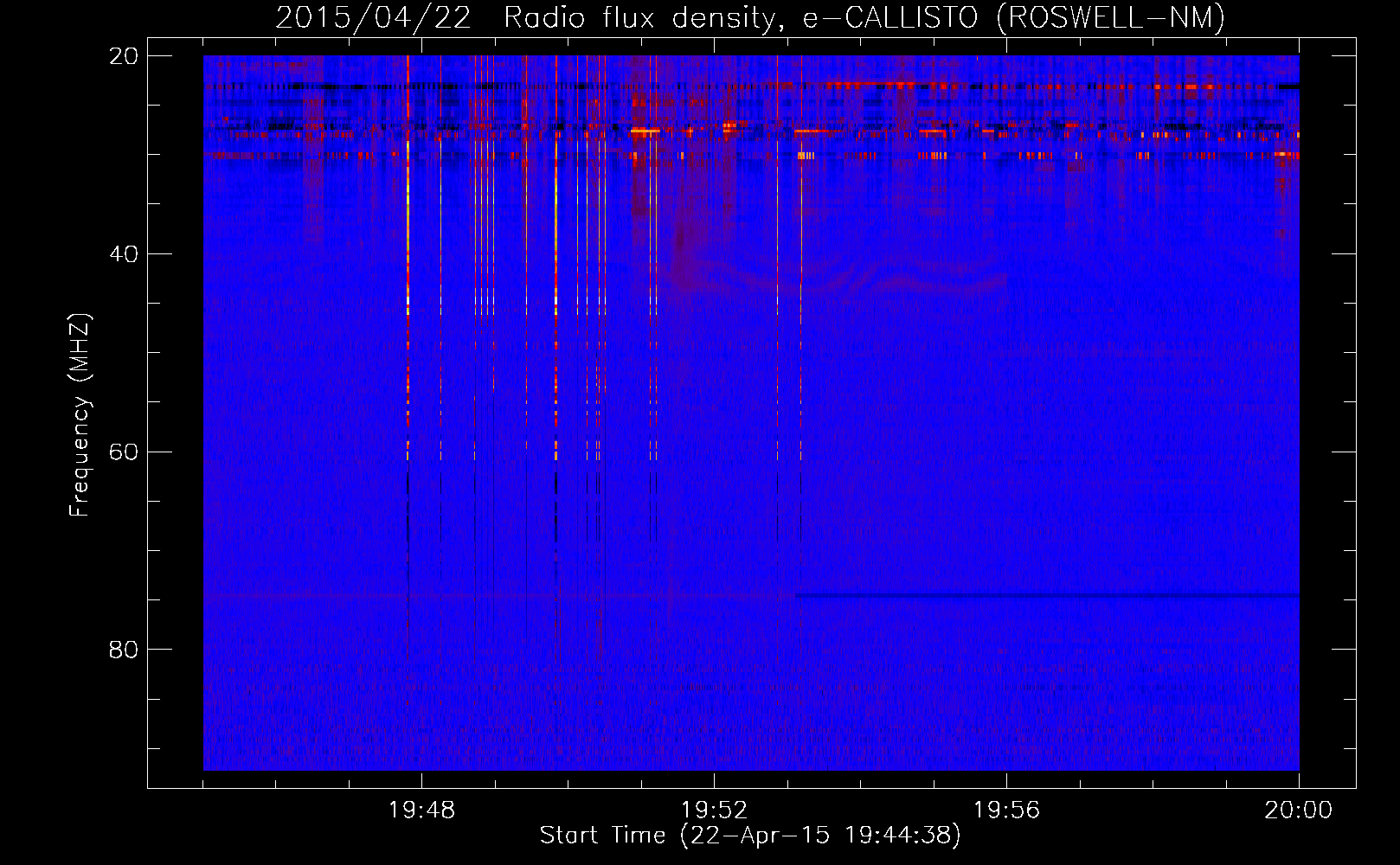Screen dimensions: 1400x865
Task: Click the 19:48 time tick label
Action: [421, 811]
